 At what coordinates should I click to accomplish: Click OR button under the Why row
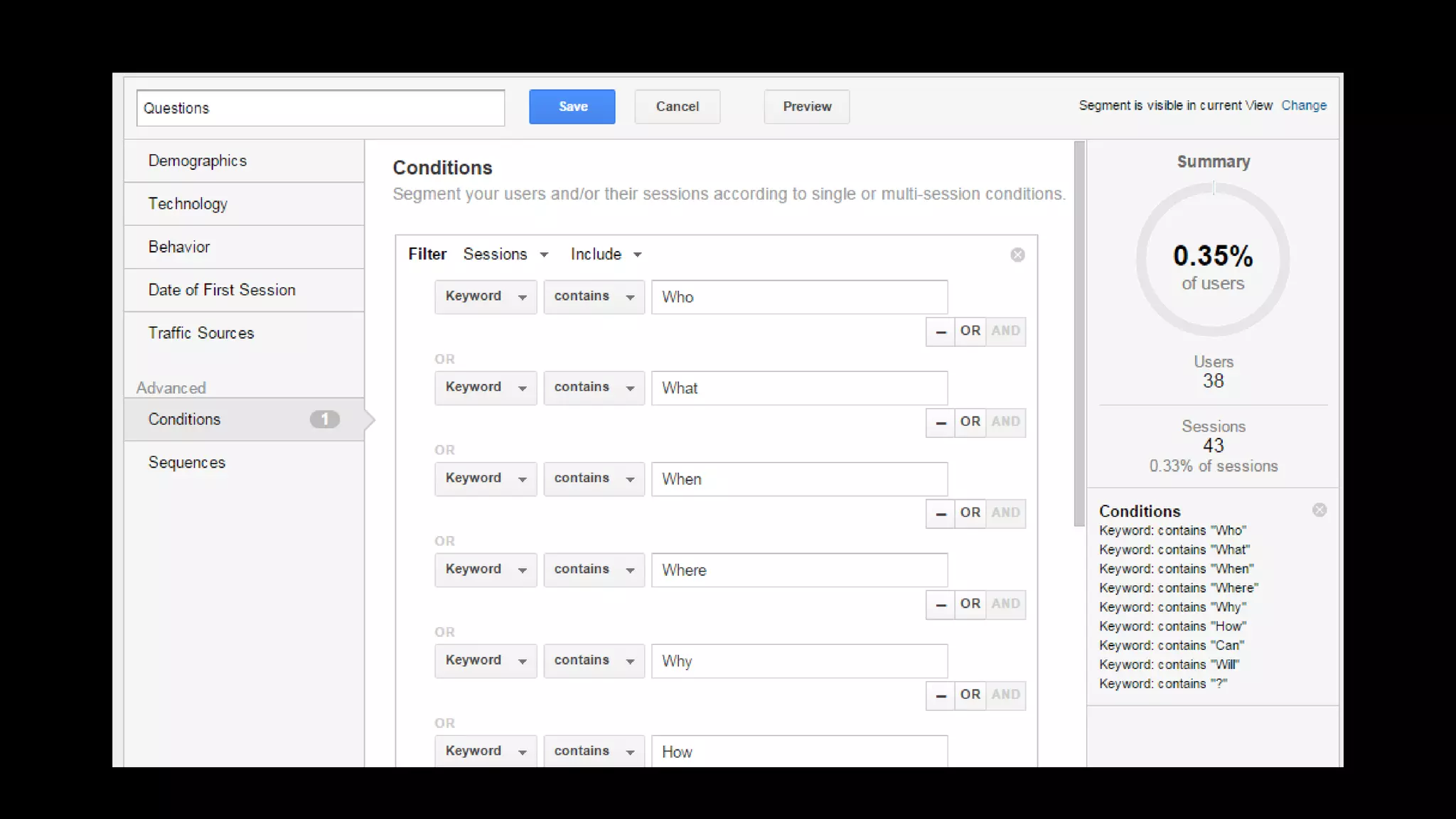point(970,695)
